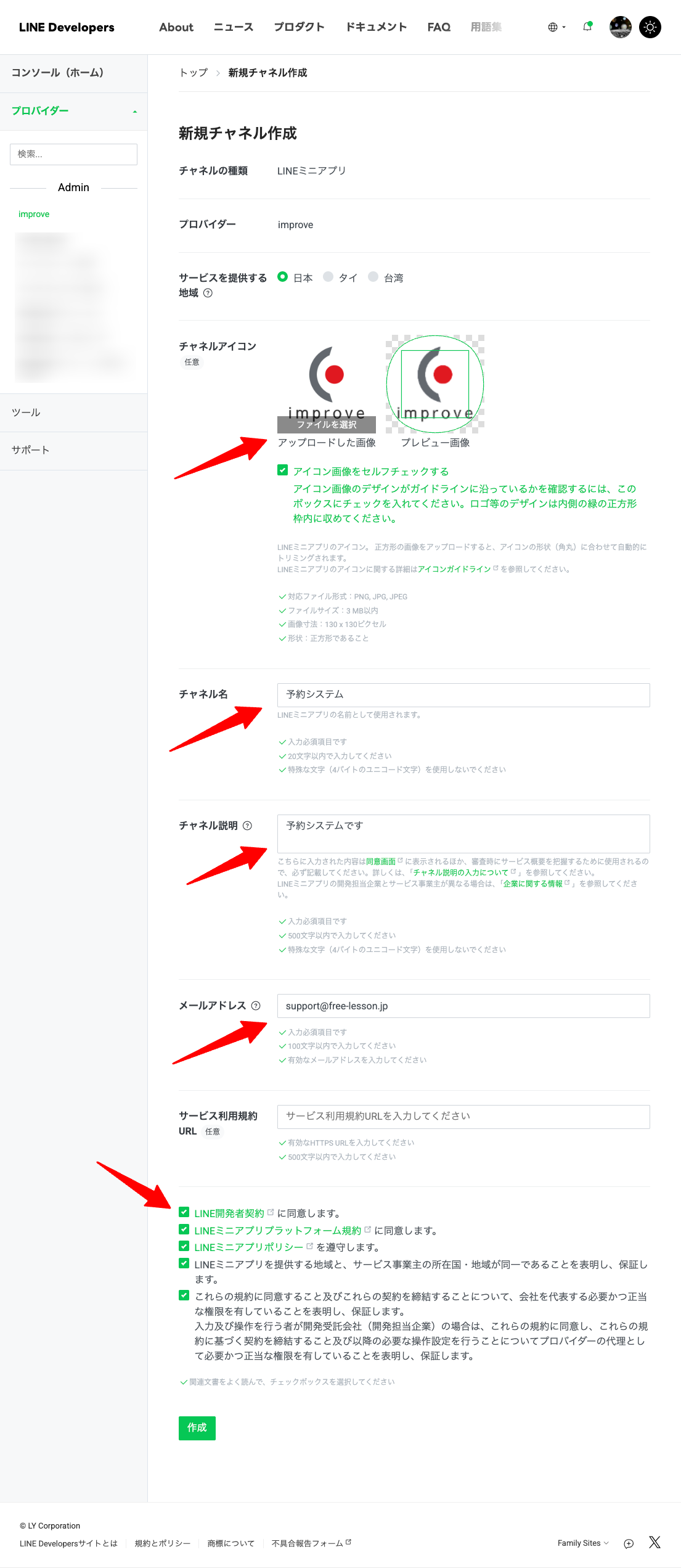Click the サービス利用規約URL input field

(463, 1117)
